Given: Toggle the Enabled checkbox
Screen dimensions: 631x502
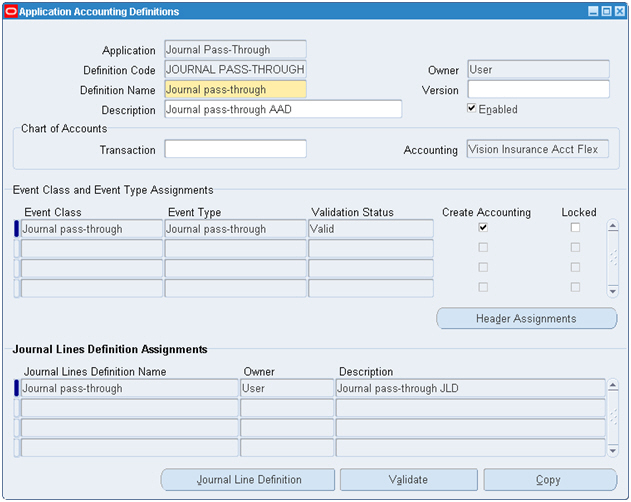Looking at the screenshot, I should click(472, 108).
